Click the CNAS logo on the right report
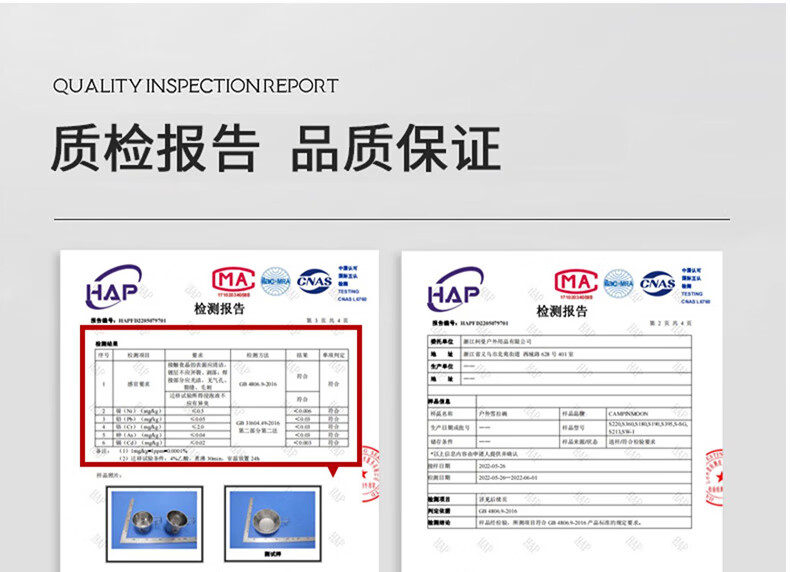 657,284
